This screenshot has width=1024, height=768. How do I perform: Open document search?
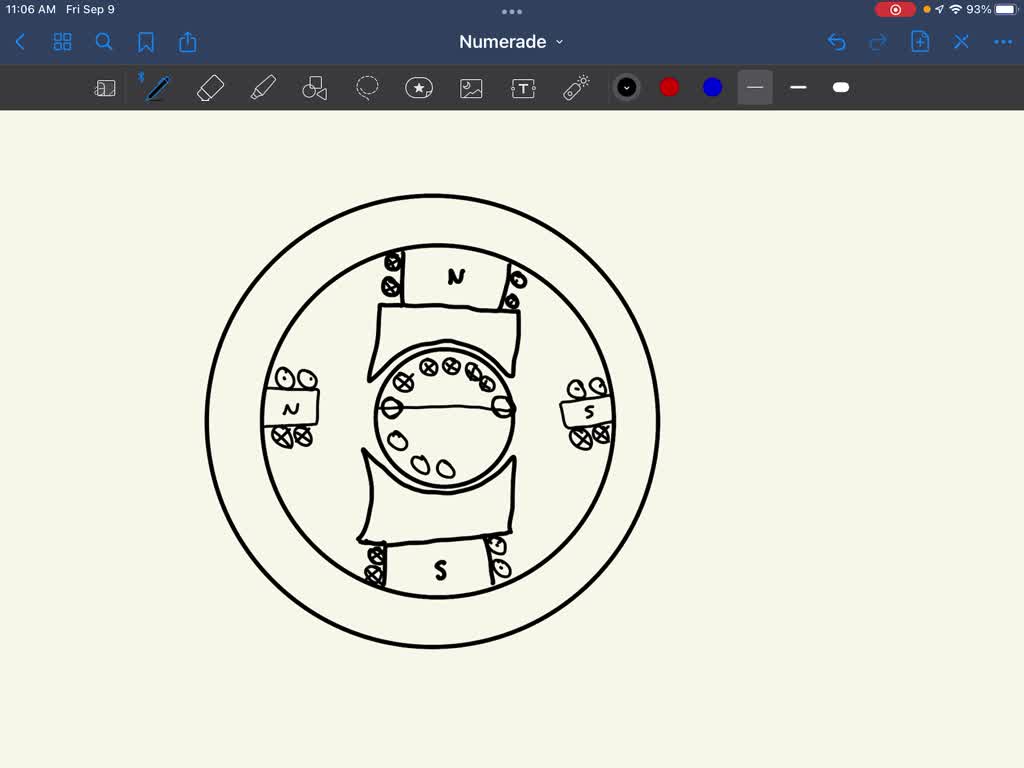pyautogui.click(x=104, y=42)
